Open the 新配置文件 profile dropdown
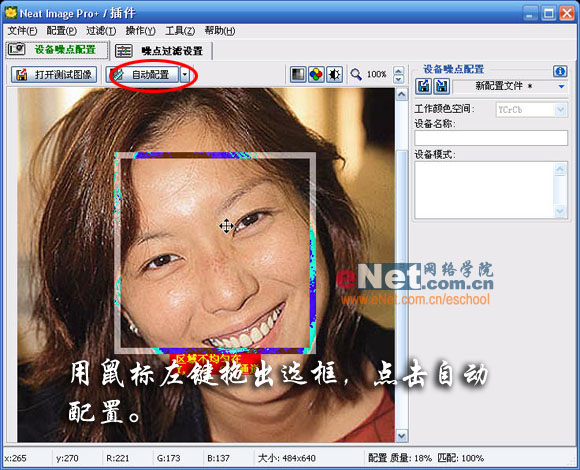Viewport: 580px width, 470px height. 561,87
